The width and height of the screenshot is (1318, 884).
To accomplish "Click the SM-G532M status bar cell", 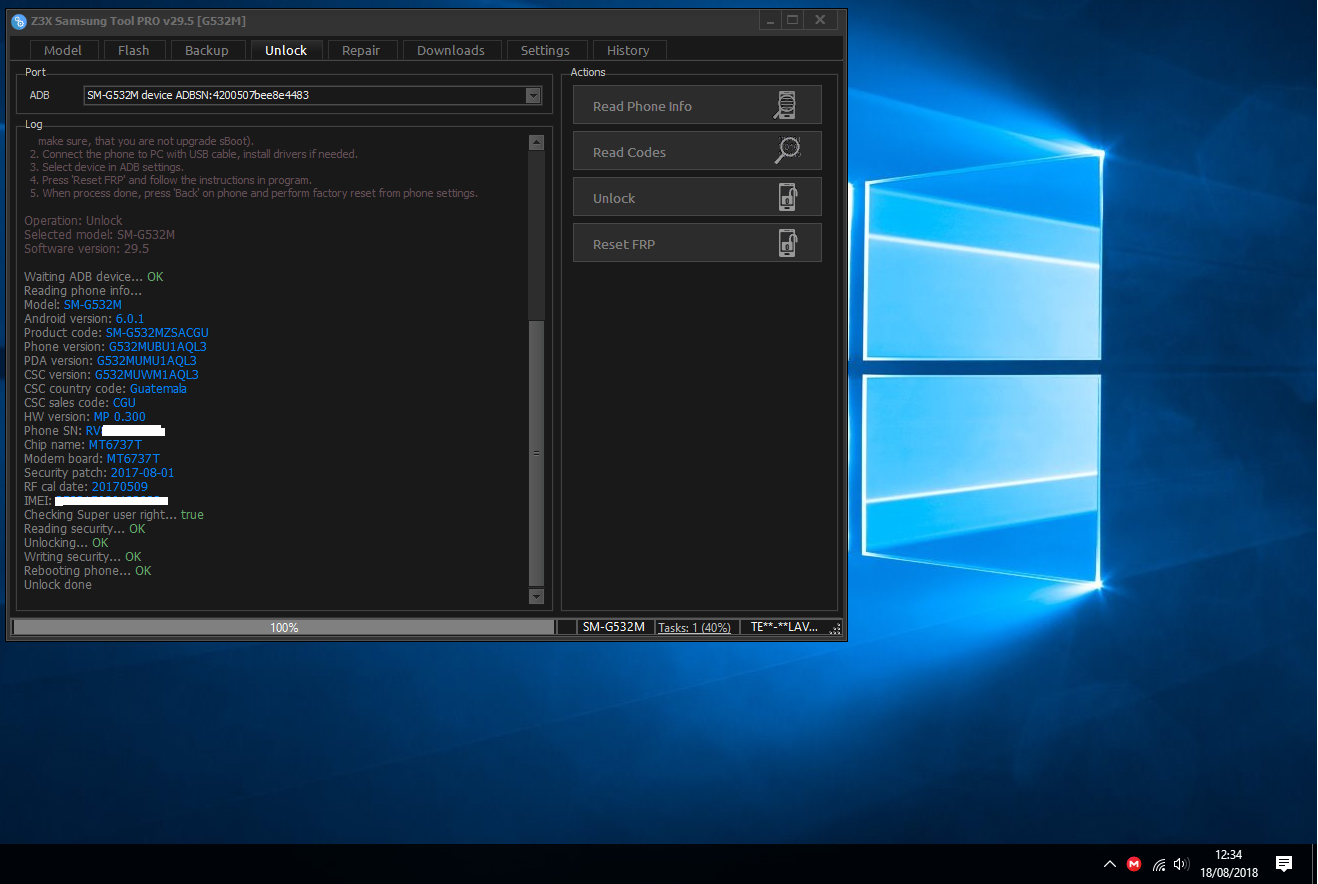I will click(614, 627).
